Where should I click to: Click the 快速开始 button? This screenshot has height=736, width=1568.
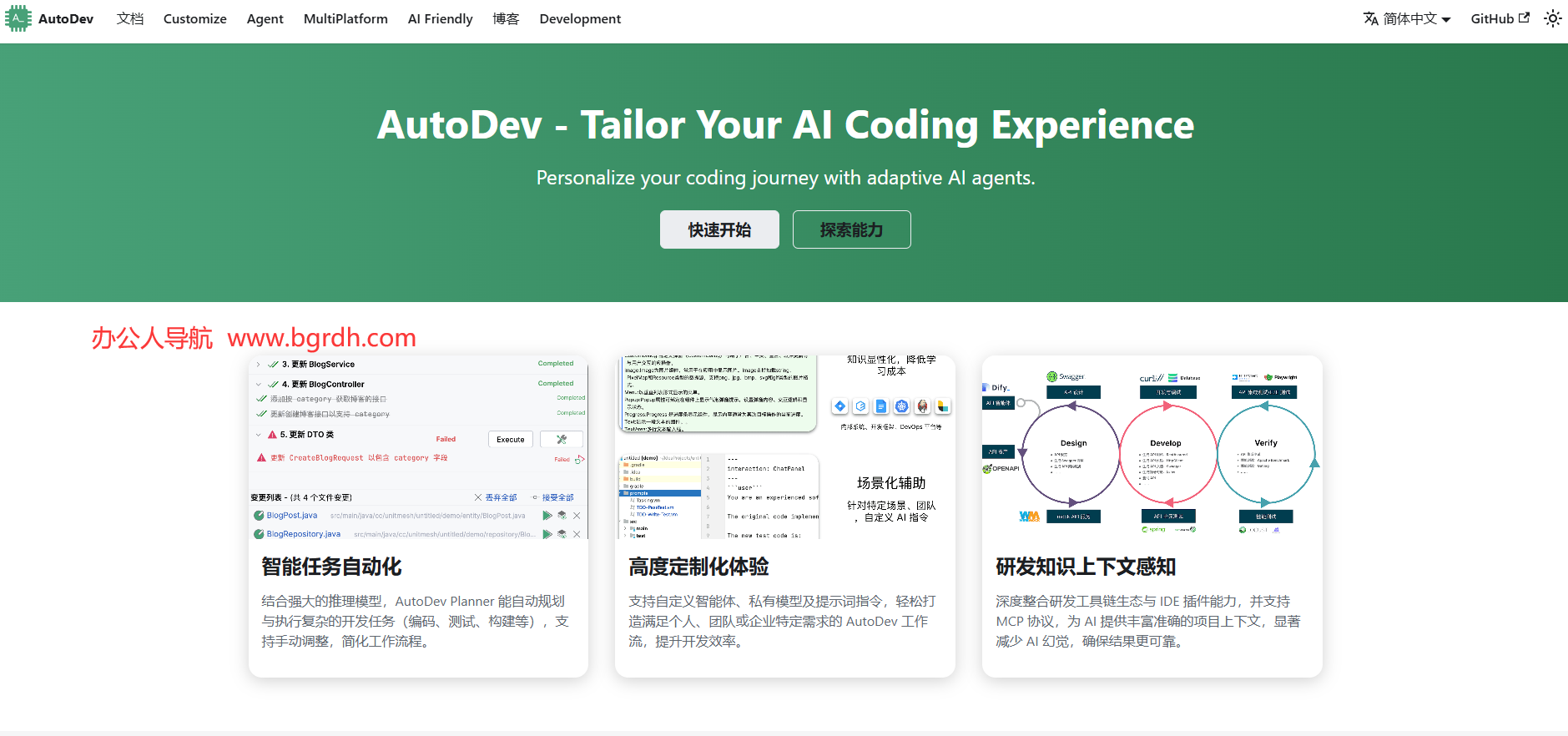click(719, 229)
